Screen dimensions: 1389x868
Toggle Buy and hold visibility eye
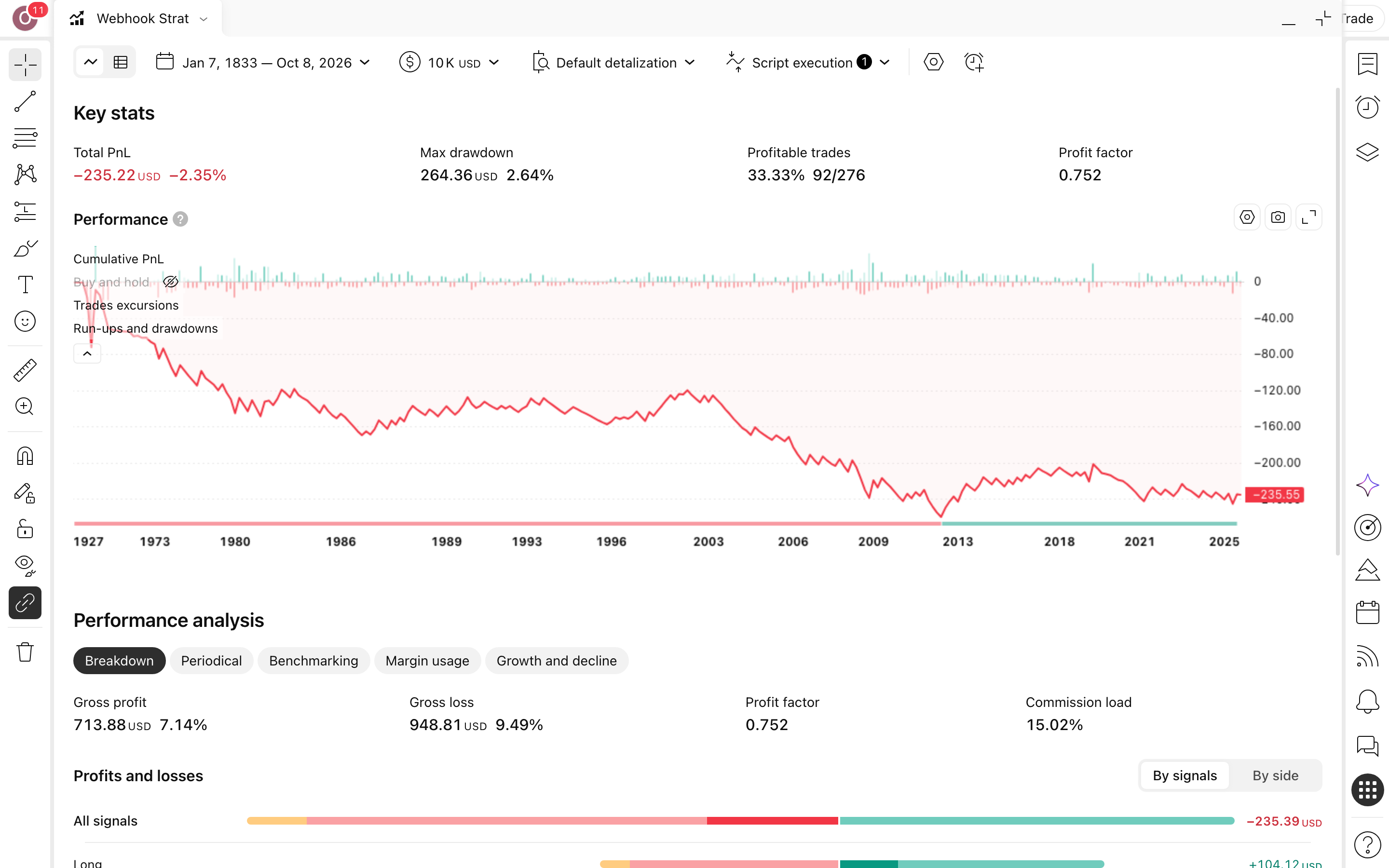[x=170, y=282]
